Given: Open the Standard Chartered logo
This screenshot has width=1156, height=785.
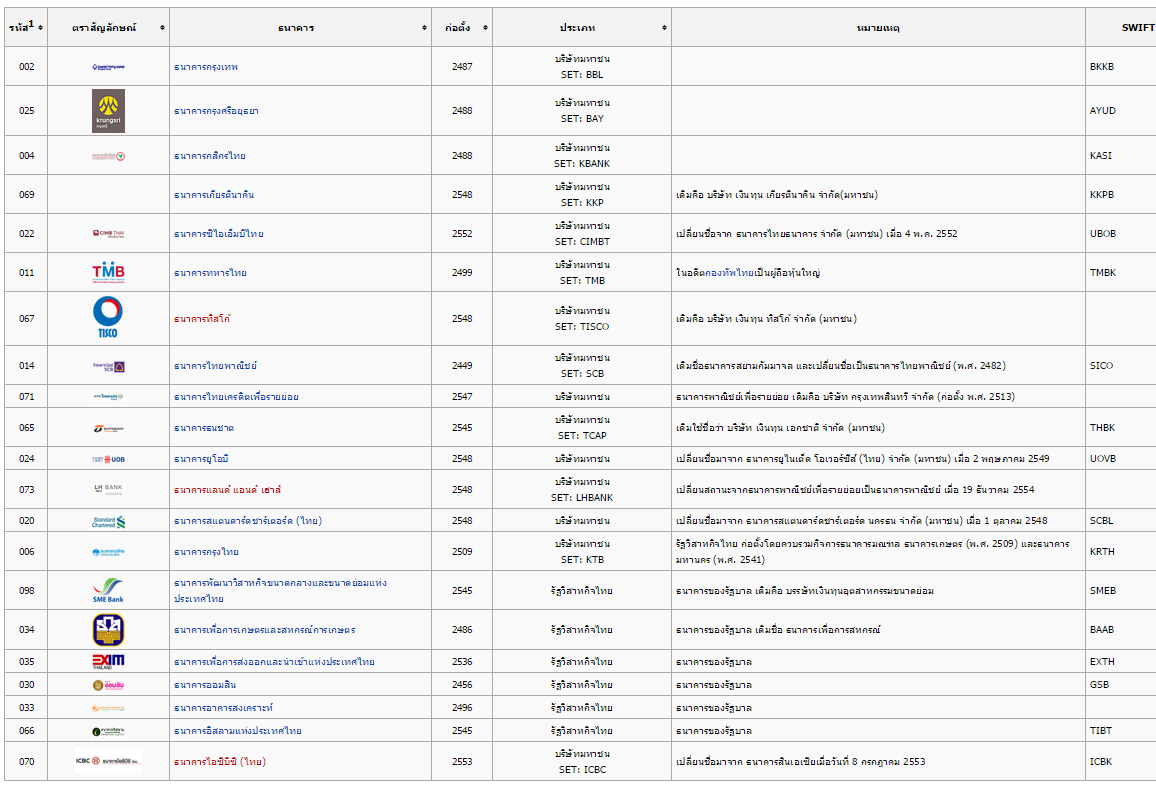Looking at the screenshot, I should [108, 521].
